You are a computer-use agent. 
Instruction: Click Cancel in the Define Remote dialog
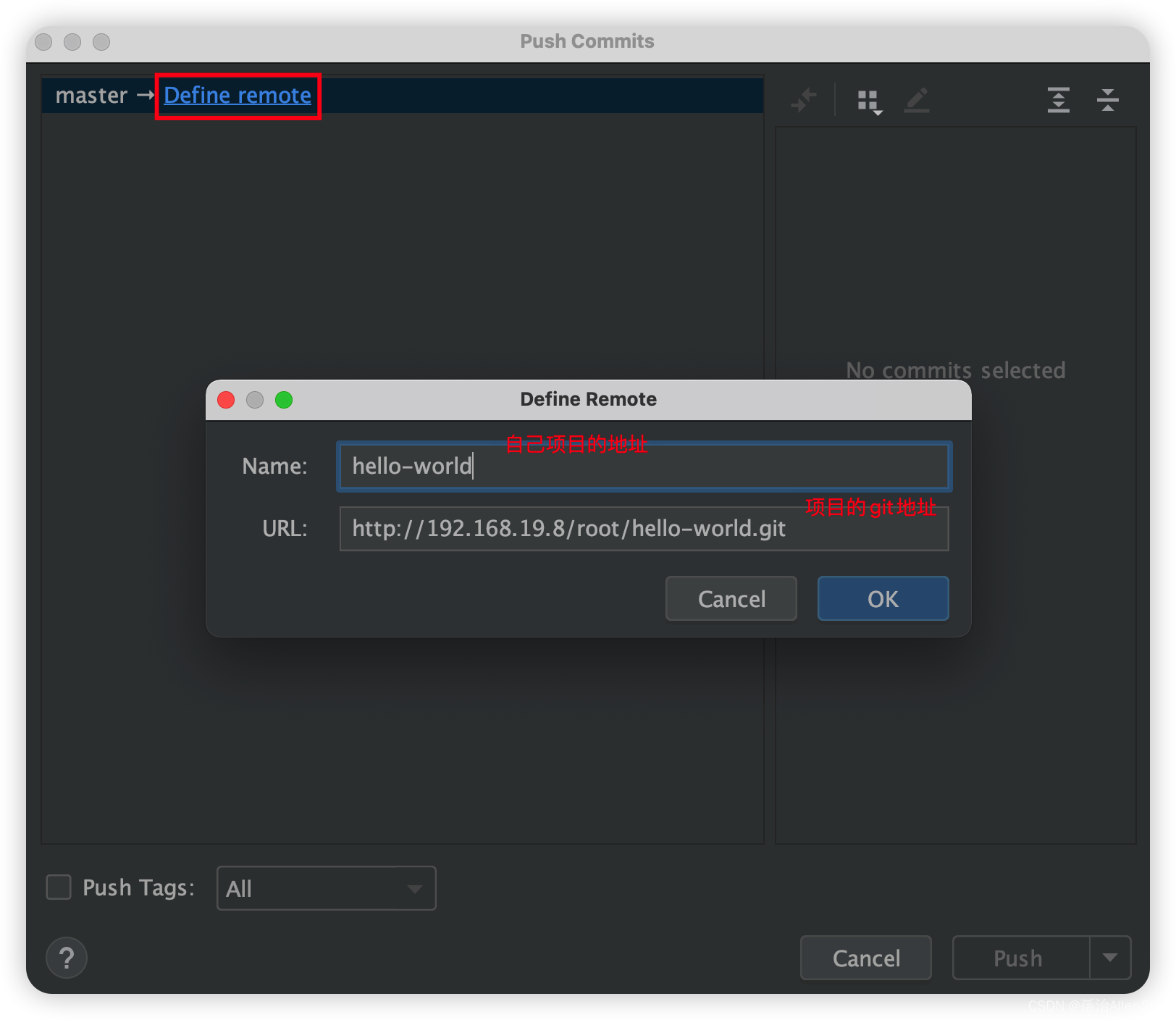[731, 598]
